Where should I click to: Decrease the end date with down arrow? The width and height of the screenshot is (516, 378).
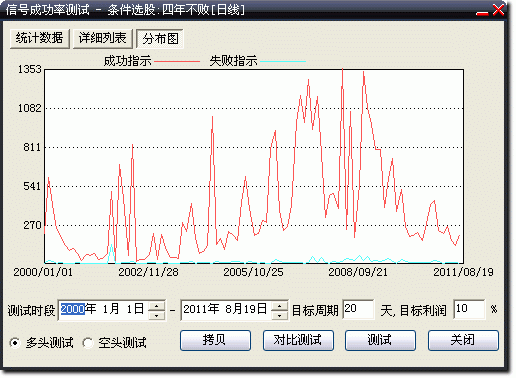pyautogui.click(x=279, y=315)
